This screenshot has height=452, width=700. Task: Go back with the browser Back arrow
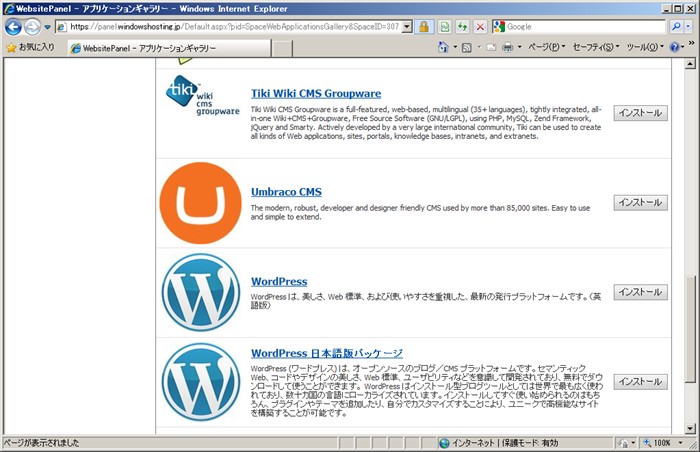[x=13, y=27]
